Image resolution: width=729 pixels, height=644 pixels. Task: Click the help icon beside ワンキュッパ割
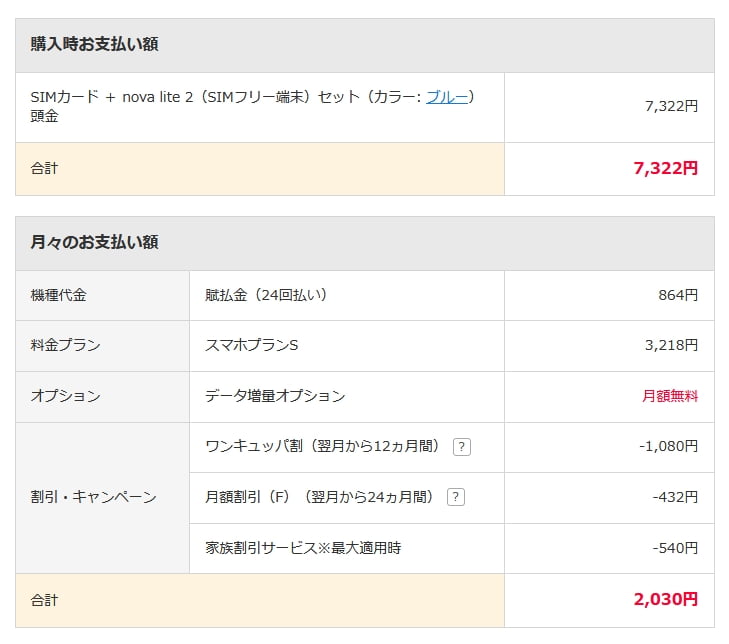pos(461,447)
